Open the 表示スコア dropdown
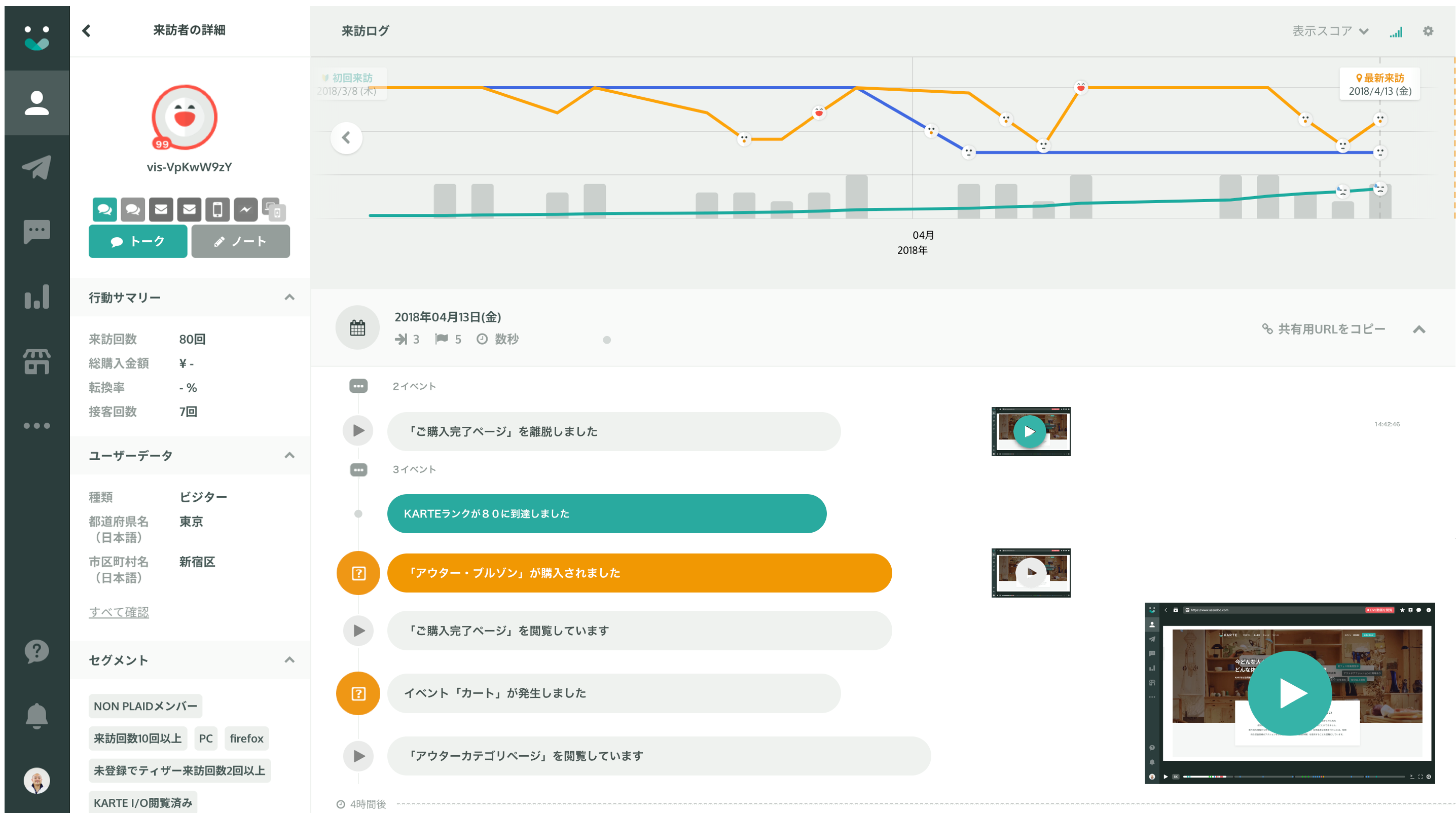 (1329, 31)
